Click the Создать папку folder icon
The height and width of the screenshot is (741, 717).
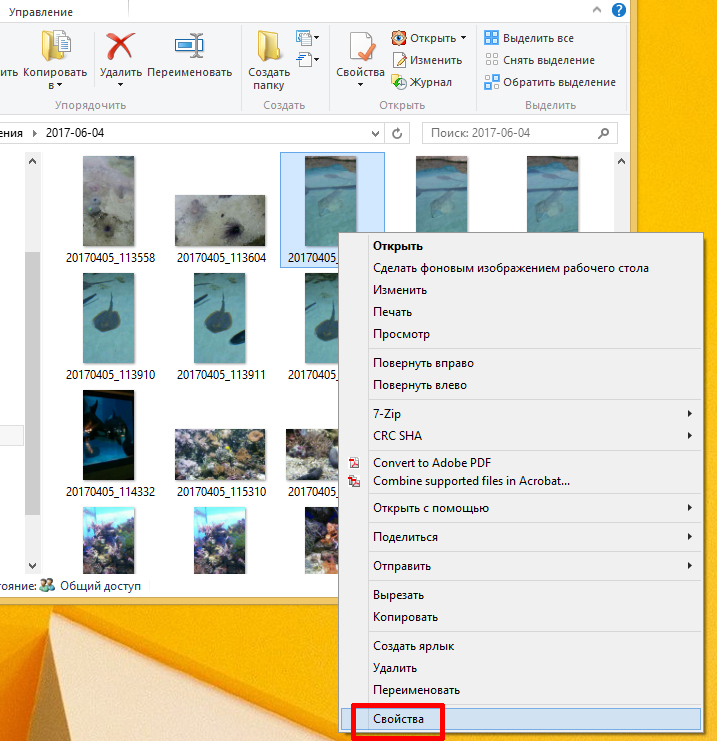[x=269, y=46]
